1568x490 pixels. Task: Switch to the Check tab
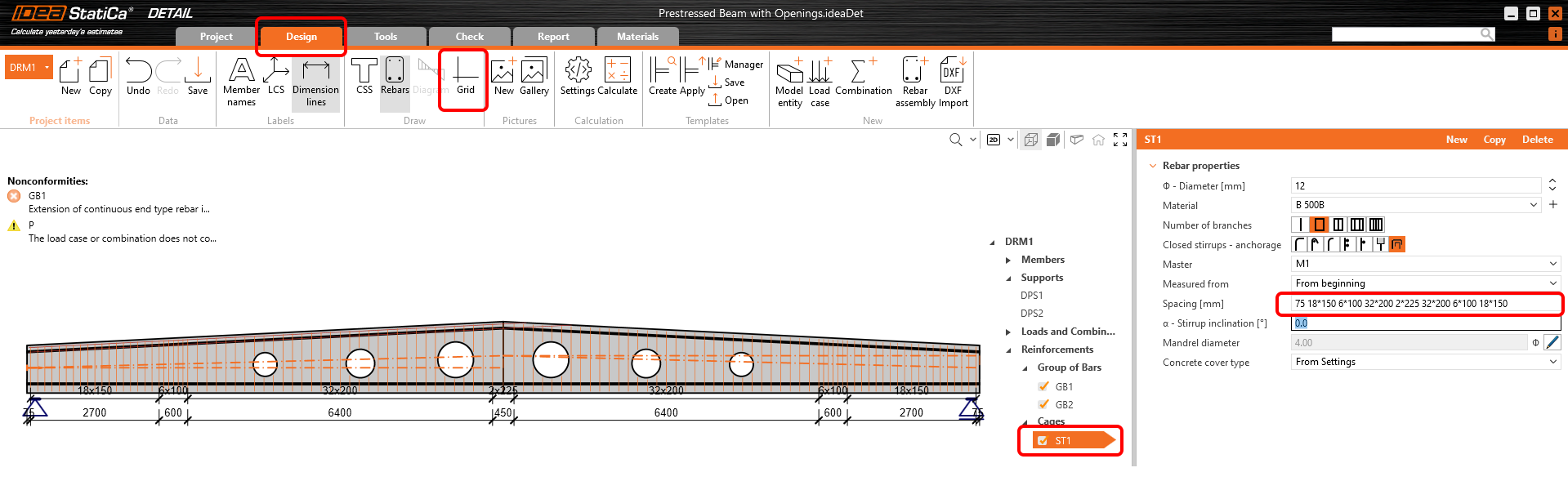click(469, 37)
